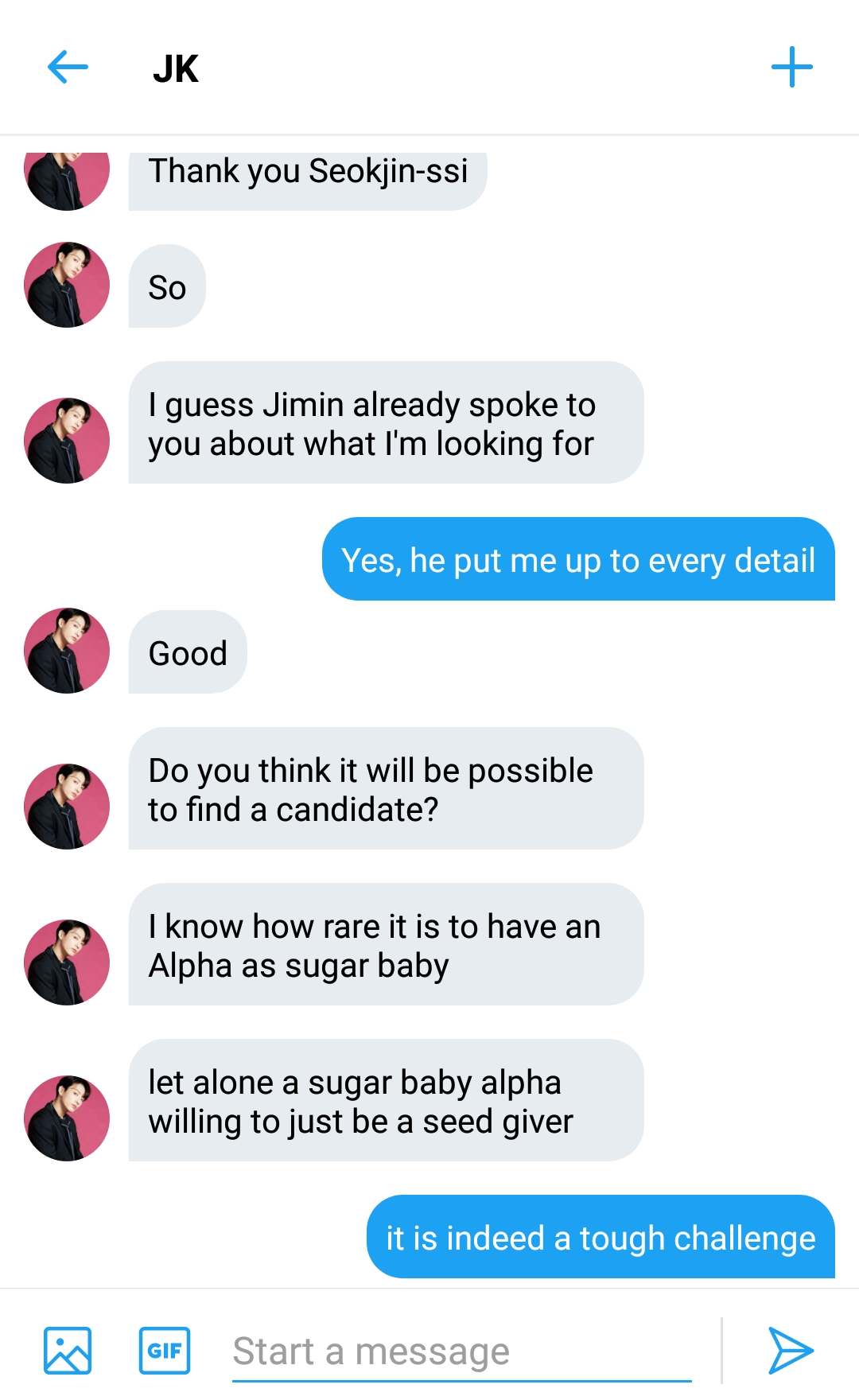The width and height of the screenshot is (859, 1400).
Task: Focus the "Start a message" field
Action: (x=461, y=1351)
